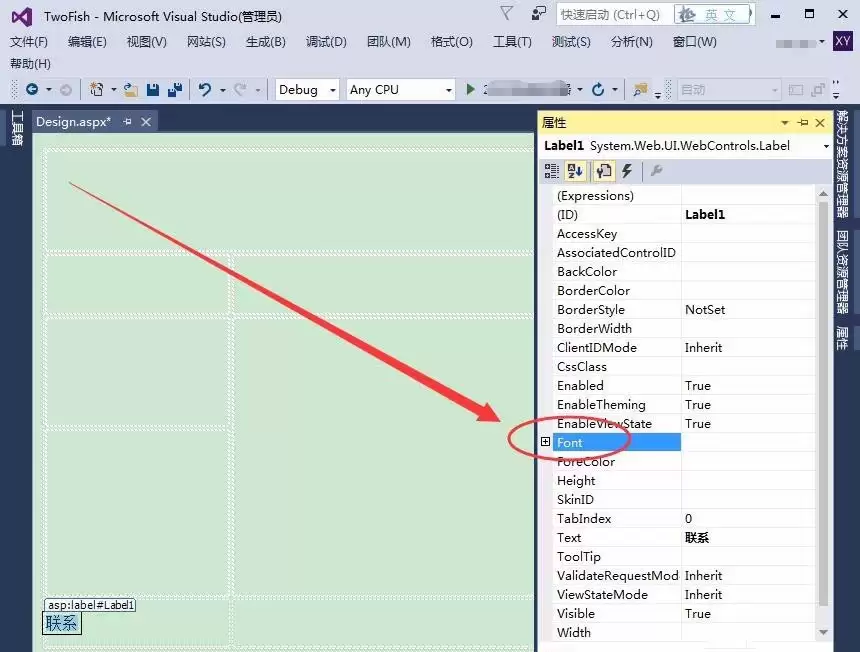Expand the Font property group

point(545,442)
